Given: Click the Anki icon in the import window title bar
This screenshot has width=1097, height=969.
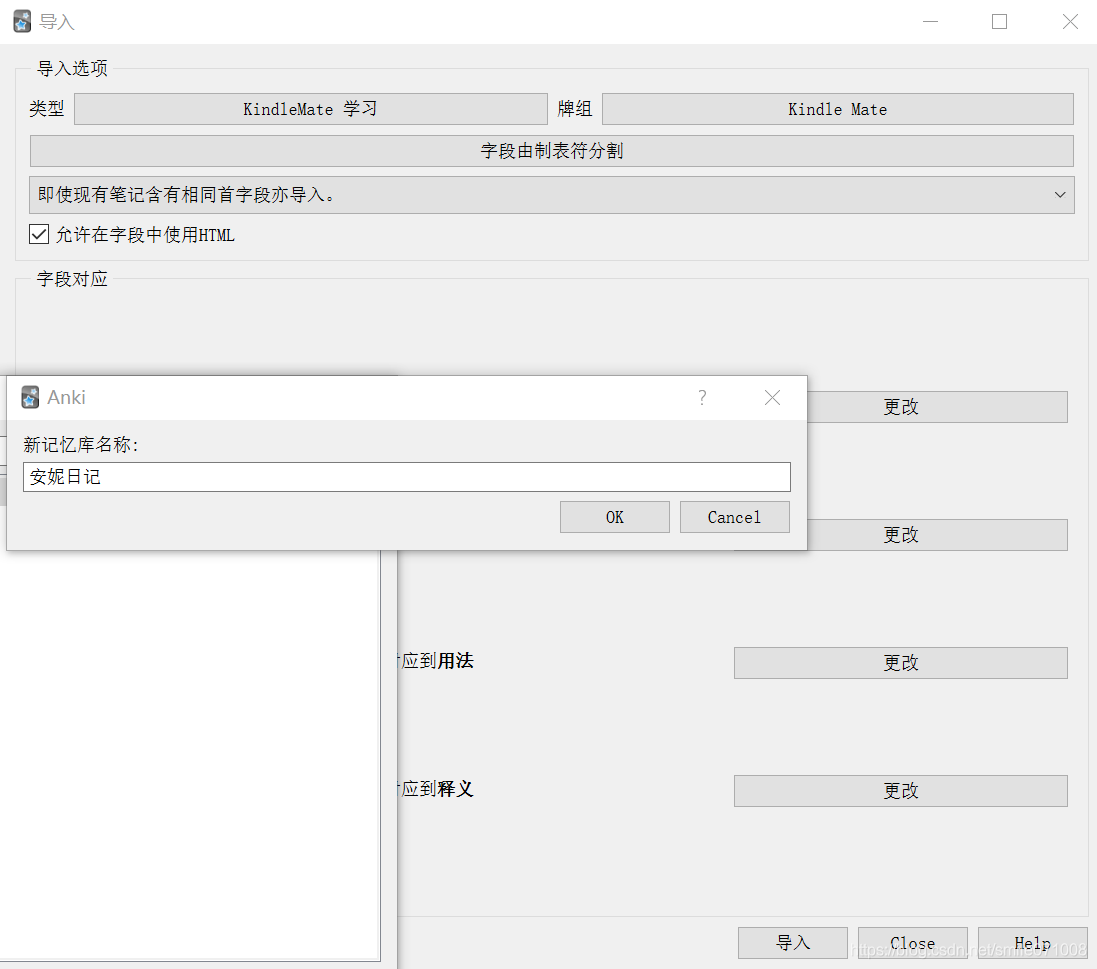Looking at the screenshot, I should click(x=22, y=22).
